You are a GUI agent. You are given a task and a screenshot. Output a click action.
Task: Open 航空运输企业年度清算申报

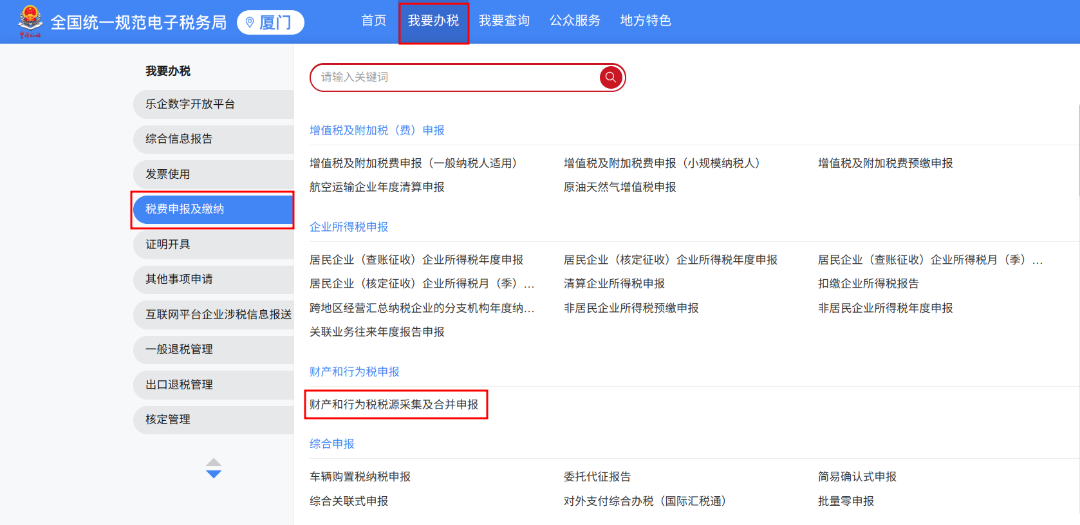coord(377,187)
